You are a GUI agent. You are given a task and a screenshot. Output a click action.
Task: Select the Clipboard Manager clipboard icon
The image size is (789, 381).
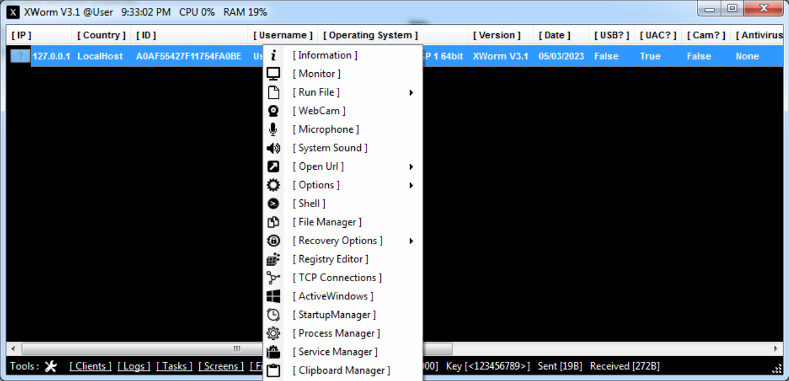pos(273,370)
